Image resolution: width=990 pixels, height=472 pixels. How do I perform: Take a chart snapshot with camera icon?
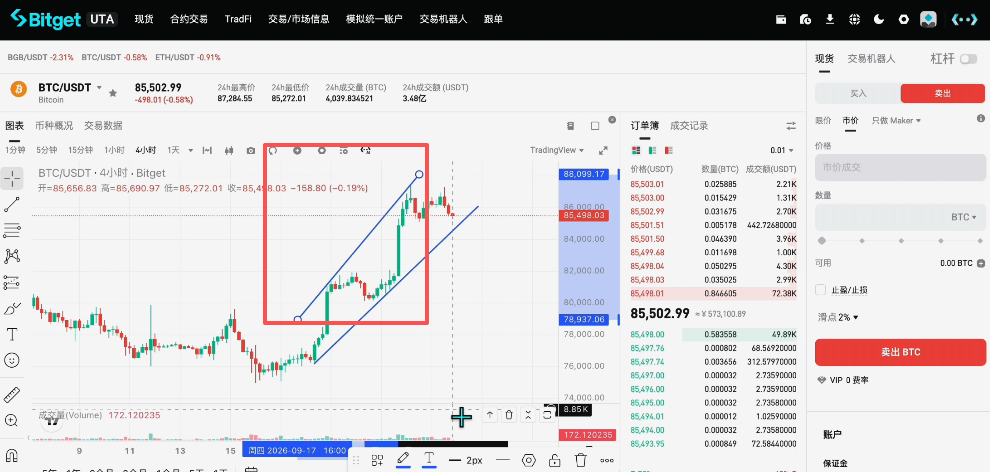251,150
